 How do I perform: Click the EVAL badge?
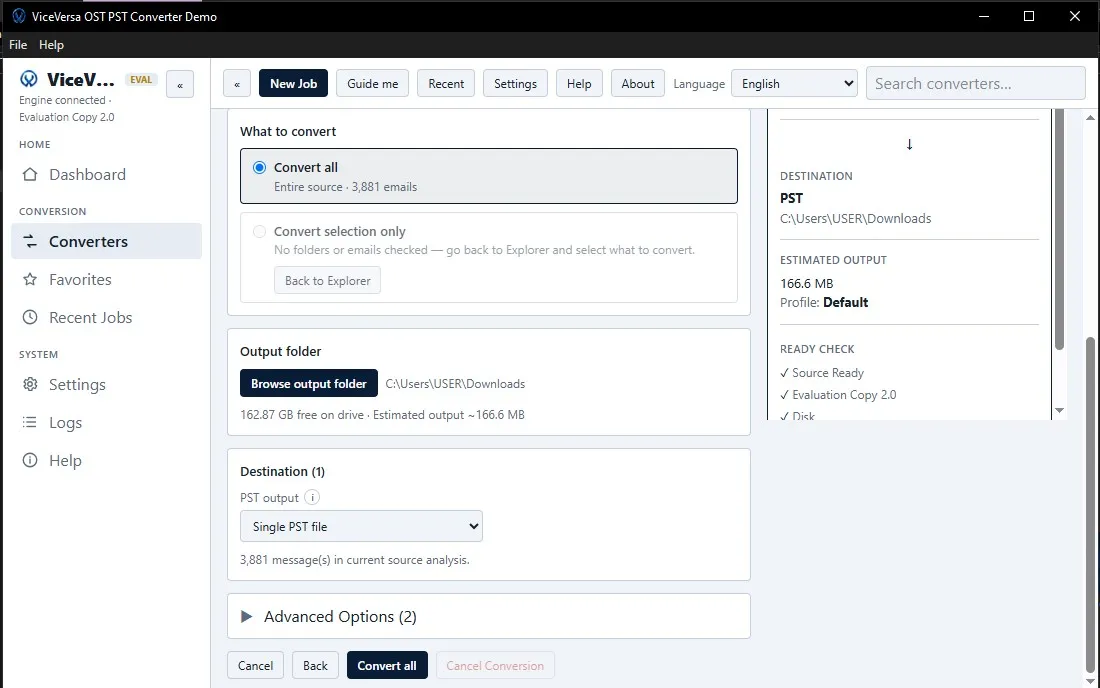[141, 79]
